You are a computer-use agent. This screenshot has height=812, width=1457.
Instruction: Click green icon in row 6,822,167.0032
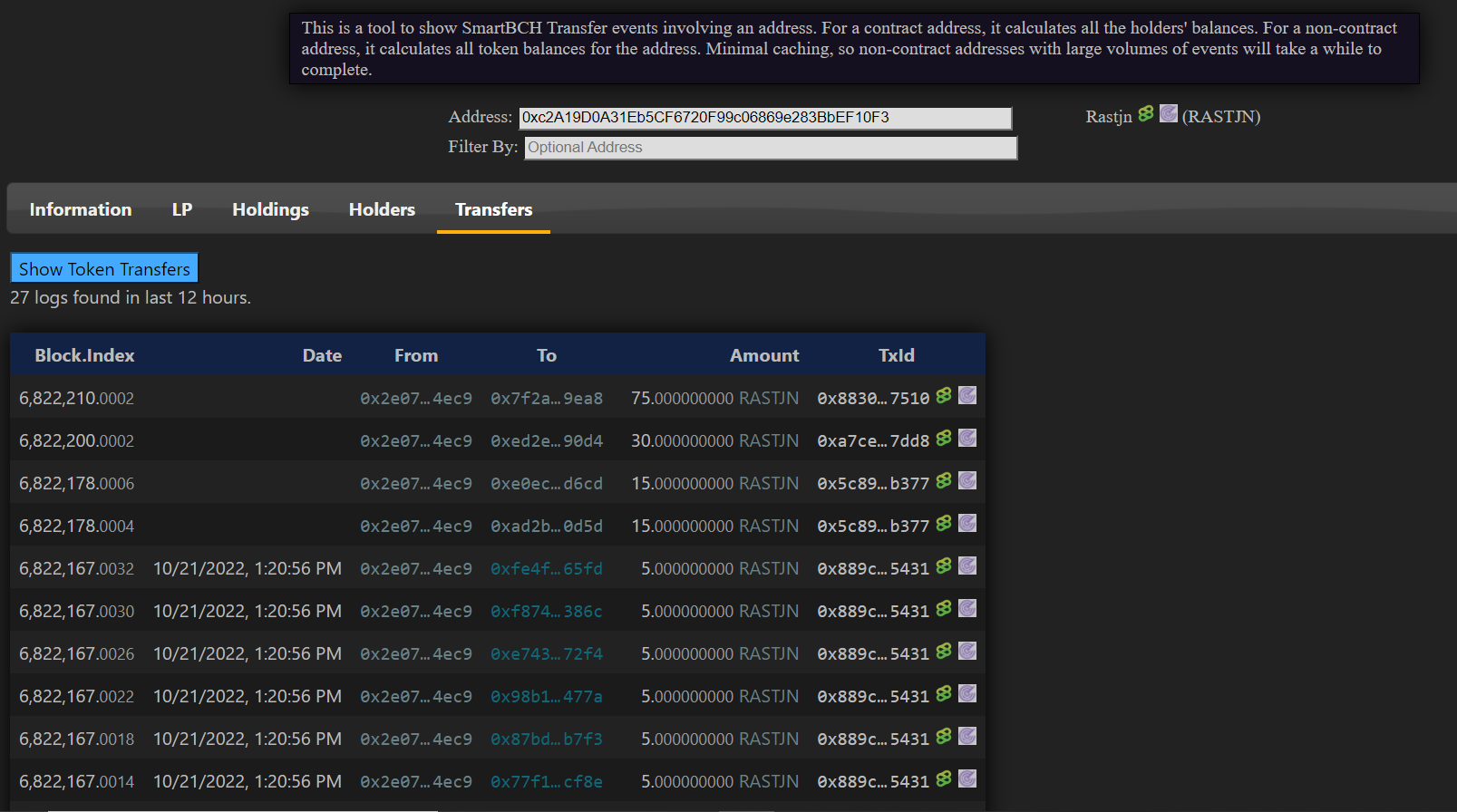pos(944,565)
